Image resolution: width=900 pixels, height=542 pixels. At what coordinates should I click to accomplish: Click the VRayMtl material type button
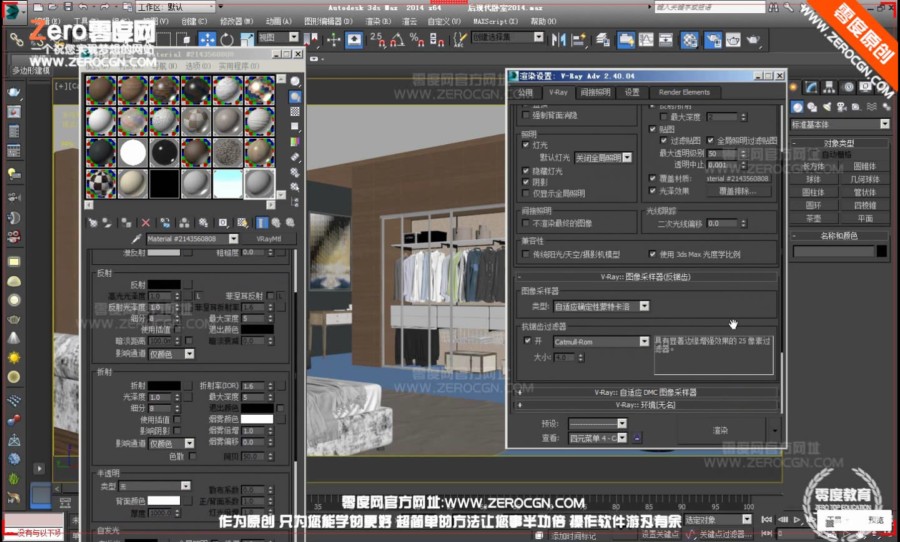point(271,240)
